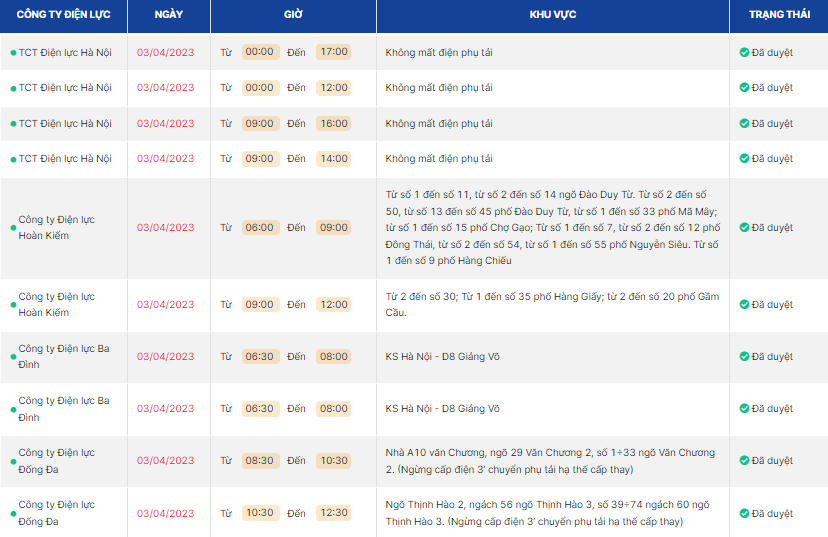
Task: Click the 'Đã duyệt' label in the 09:00–14:00 row
Action: point(772,158)
